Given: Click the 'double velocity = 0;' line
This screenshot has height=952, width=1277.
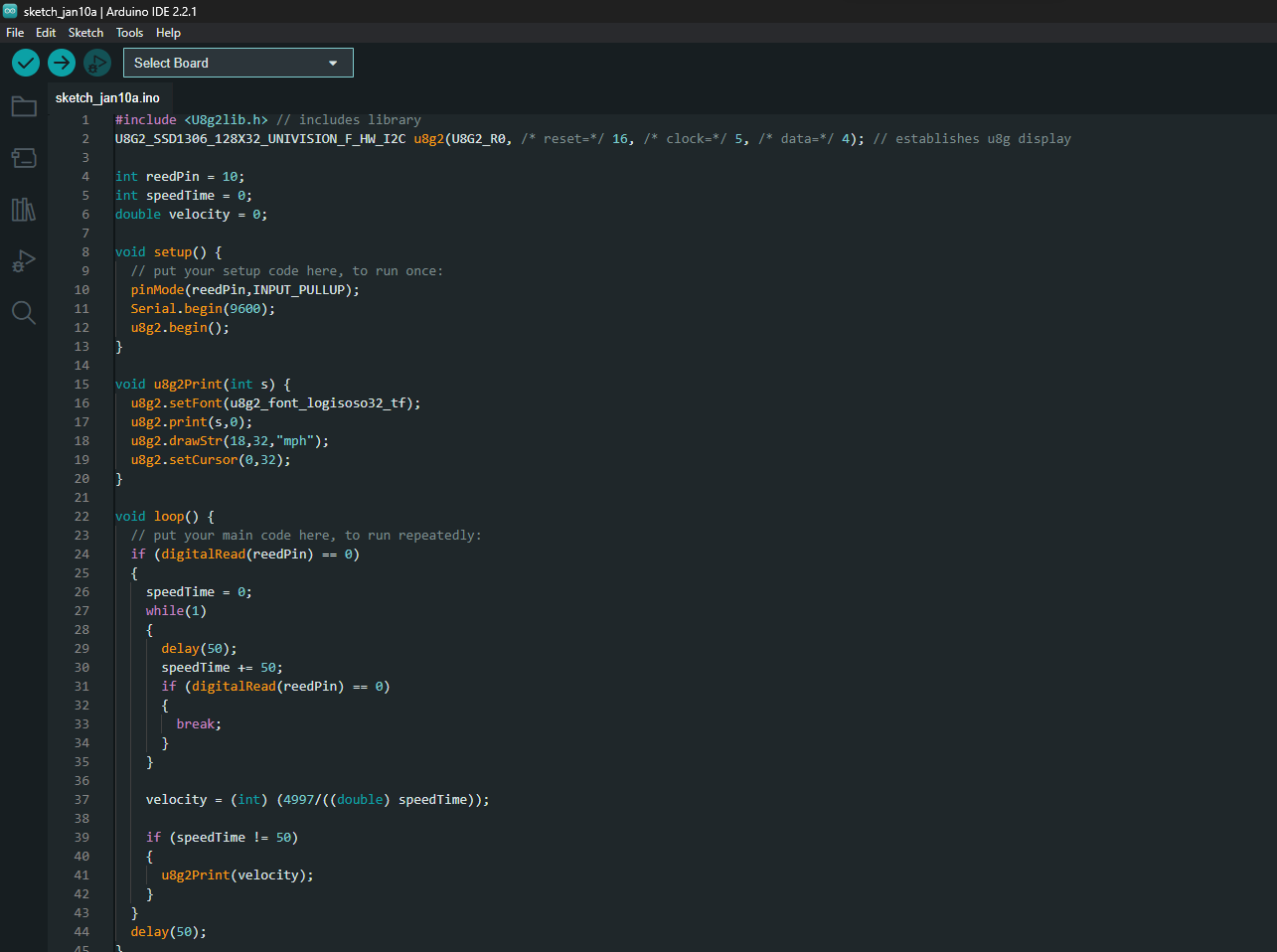Looking at the screenshot, I should [191, 214].
